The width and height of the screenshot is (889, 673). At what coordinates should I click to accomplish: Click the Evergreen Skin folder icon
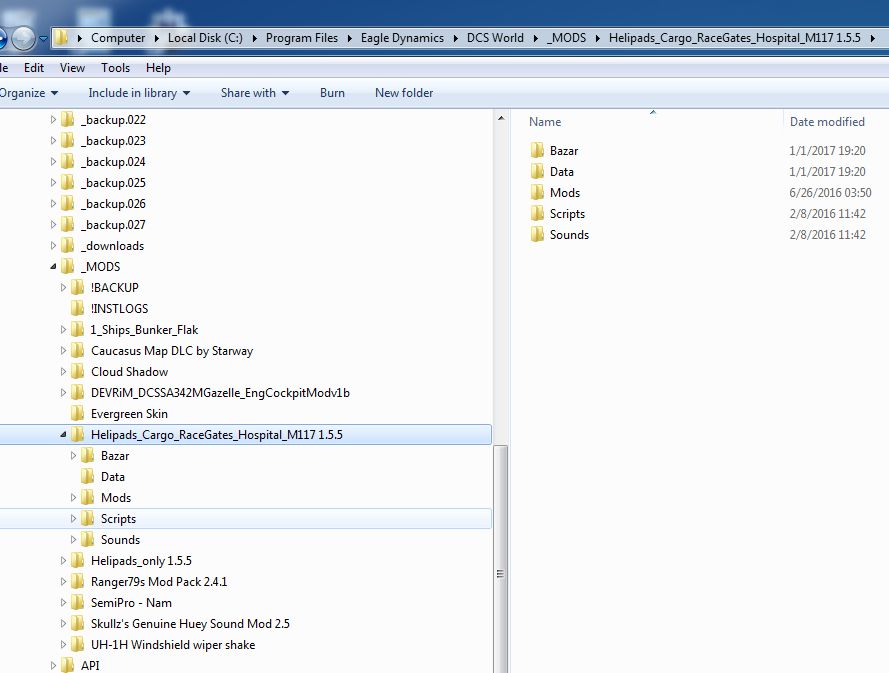78,413
